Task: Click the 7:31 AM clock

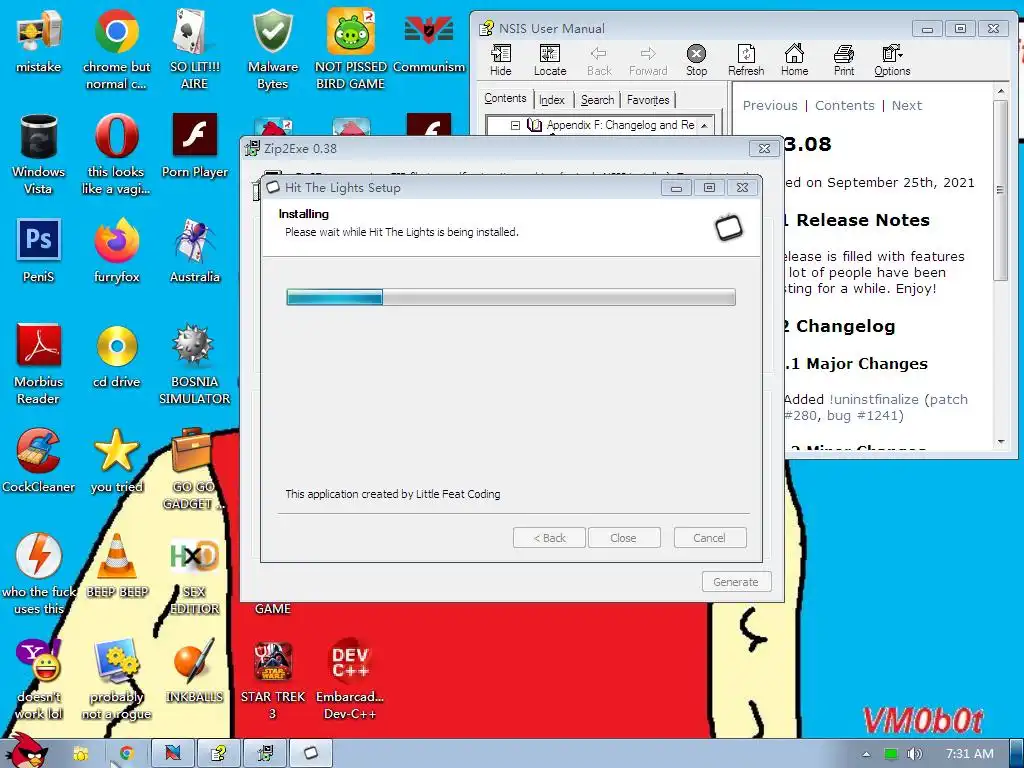Action: (970, 754)
